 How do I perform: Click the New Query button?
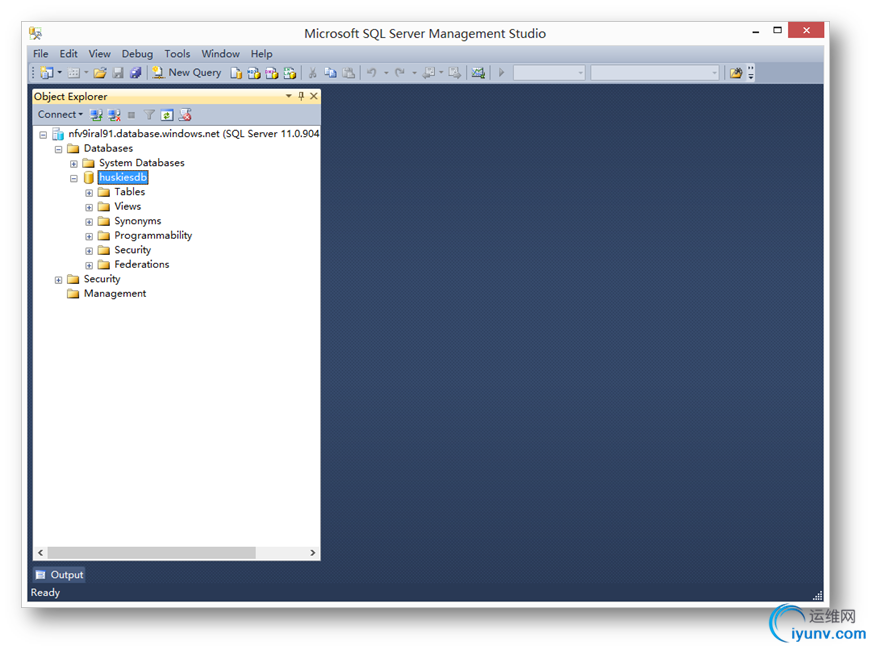186,73
